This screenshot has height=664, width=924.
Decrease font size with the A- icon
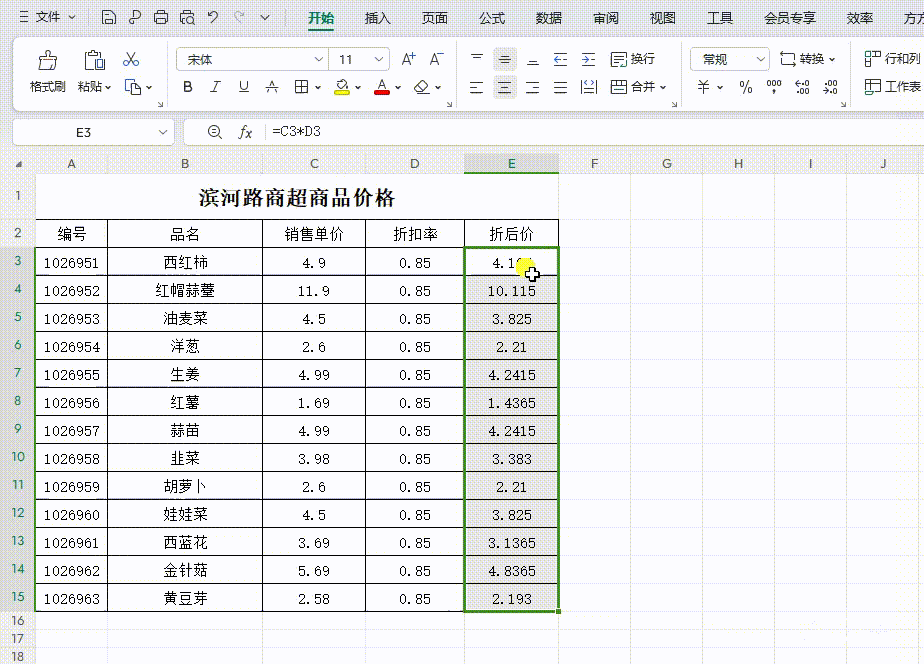(x=436, y=59)
